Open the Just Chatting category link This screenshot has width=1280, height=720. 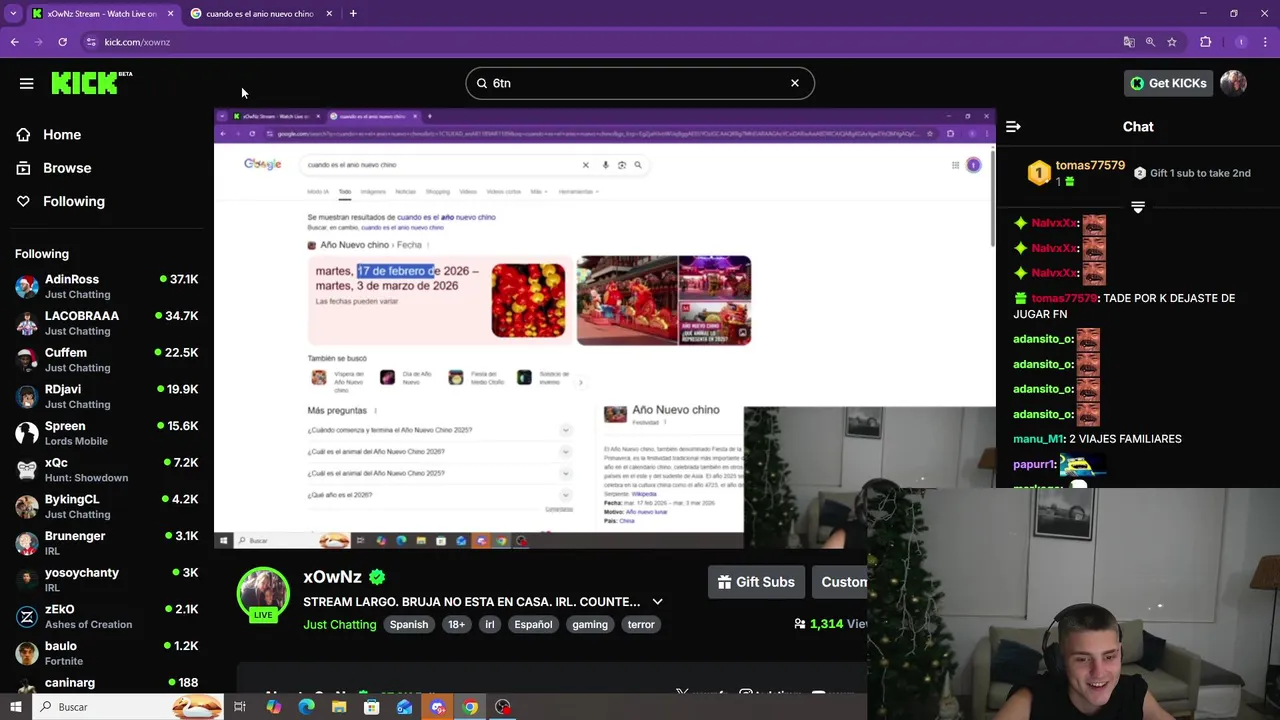click(x=340, y=624)
